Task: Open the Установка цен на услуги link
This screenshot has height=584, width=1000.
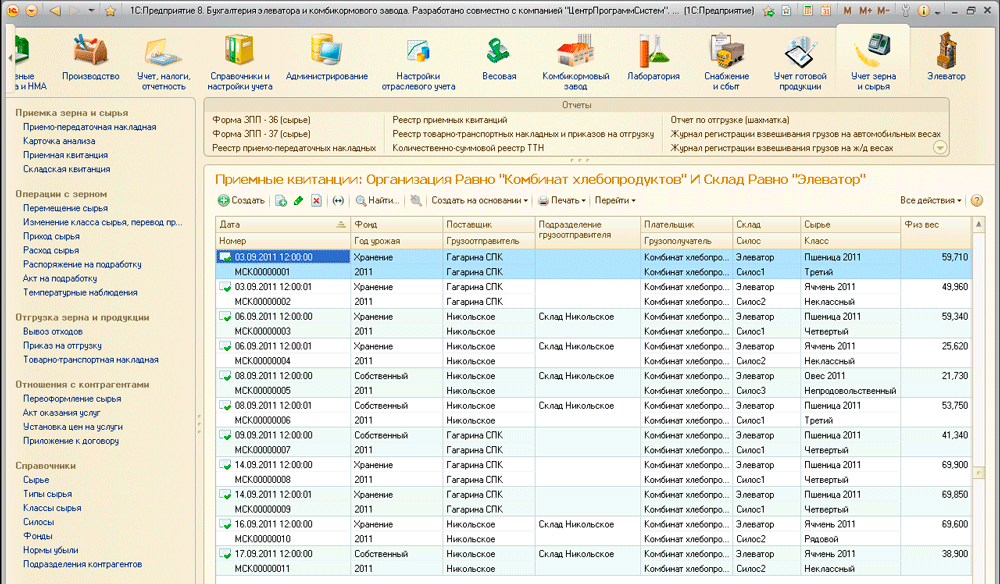Action: [73, 427]
